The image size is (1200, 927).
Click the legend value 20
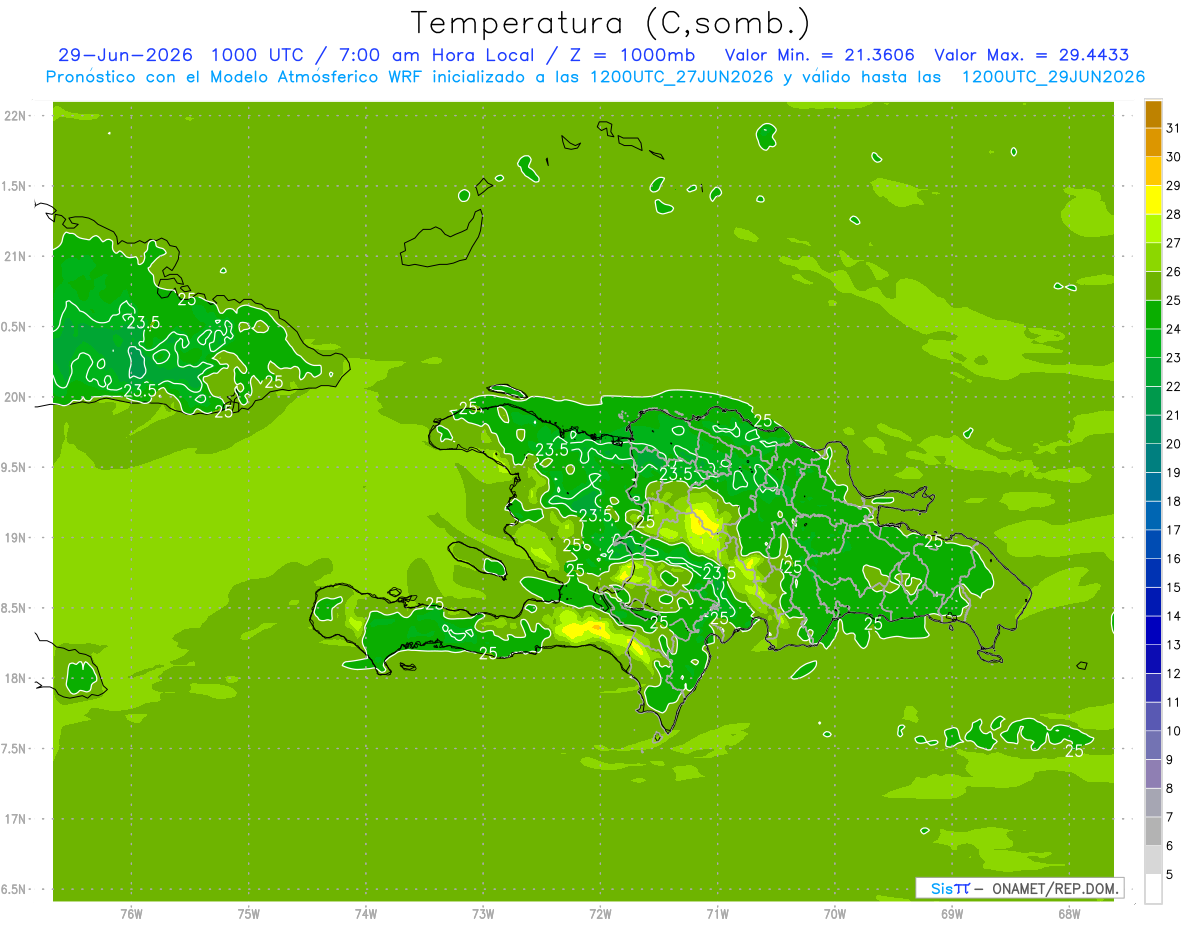pyautogui.click(x=1174, y=444)
